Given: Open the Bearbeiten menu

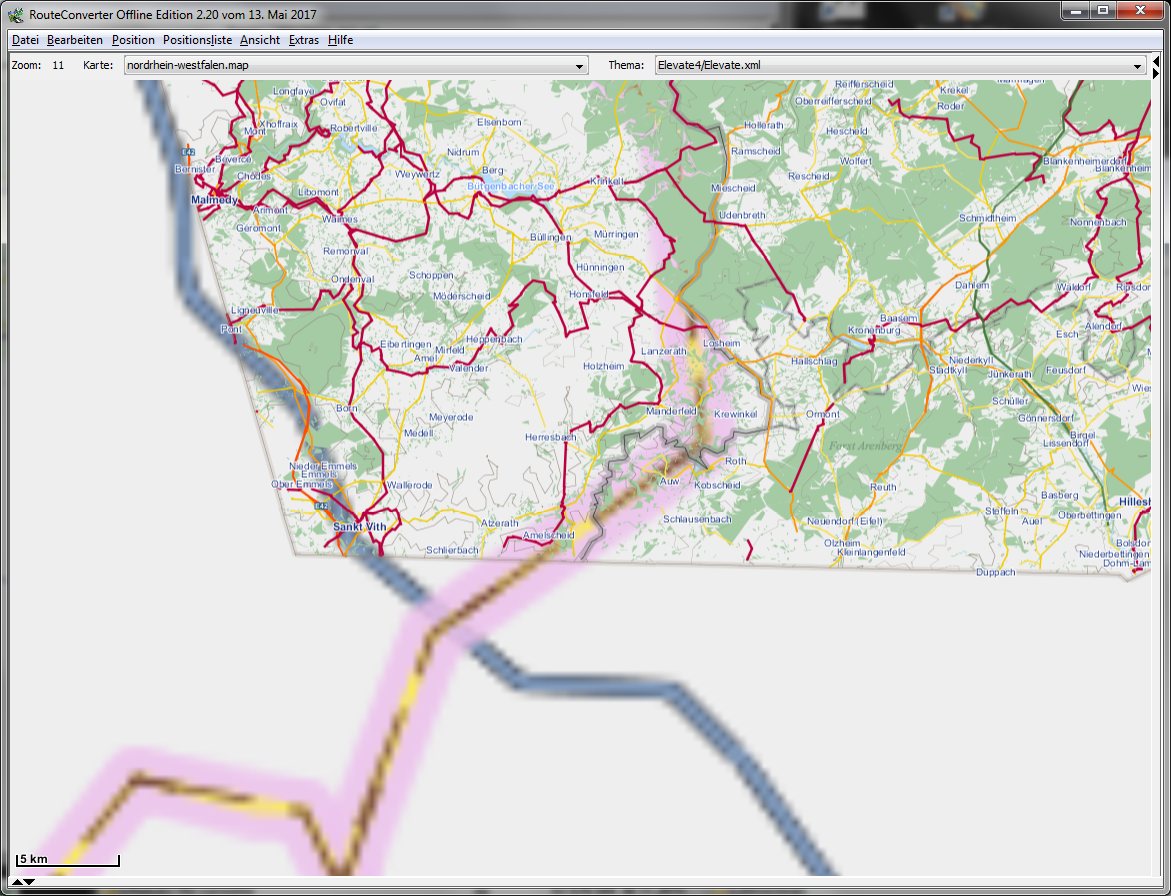Looking at the screenshot, I should click(75, 40).
